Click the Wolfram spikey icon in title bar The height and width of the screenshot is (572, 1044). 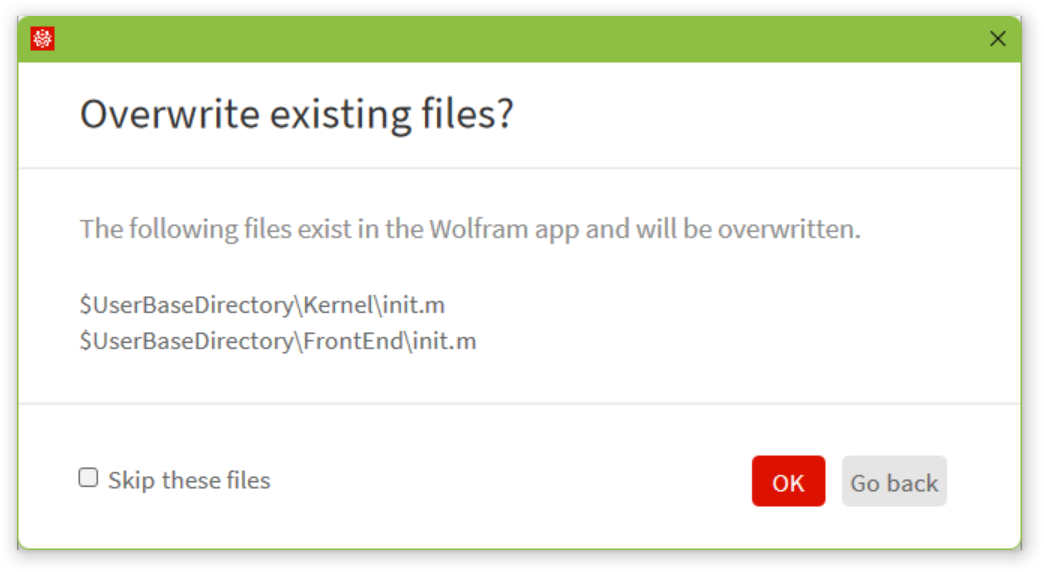pyautogui.click(x=43, y=39)
